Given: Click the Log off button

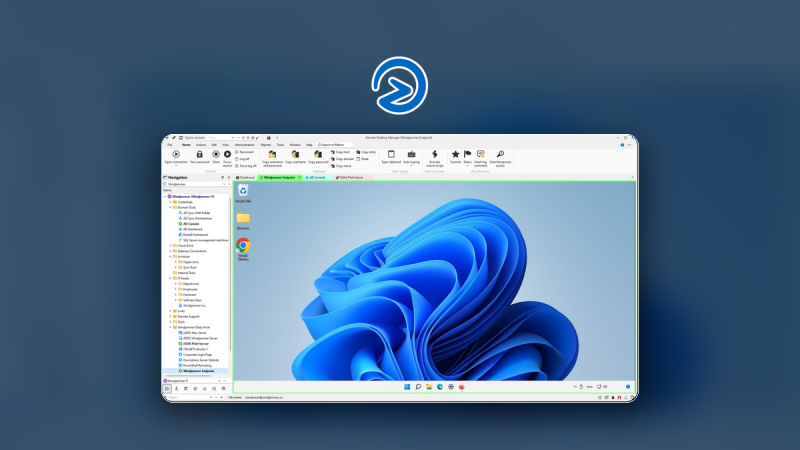Looking at the screenshot, I should (242, 159).
